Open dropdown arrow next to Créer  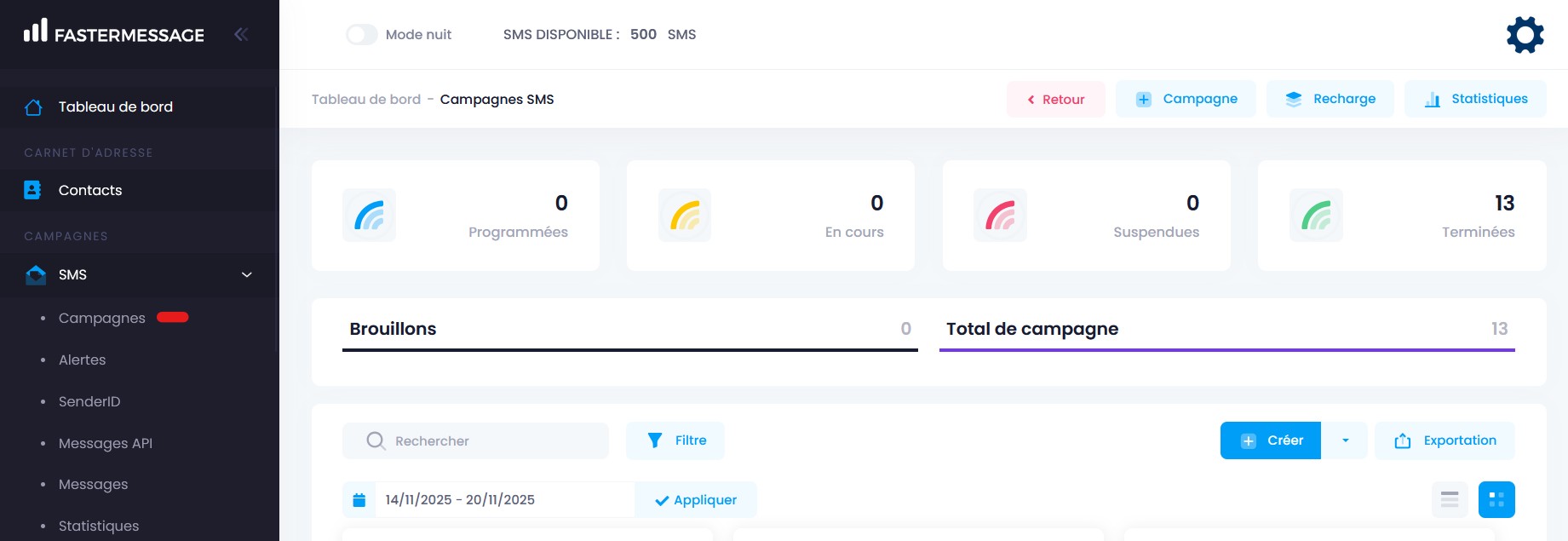tap(1345, 440)
